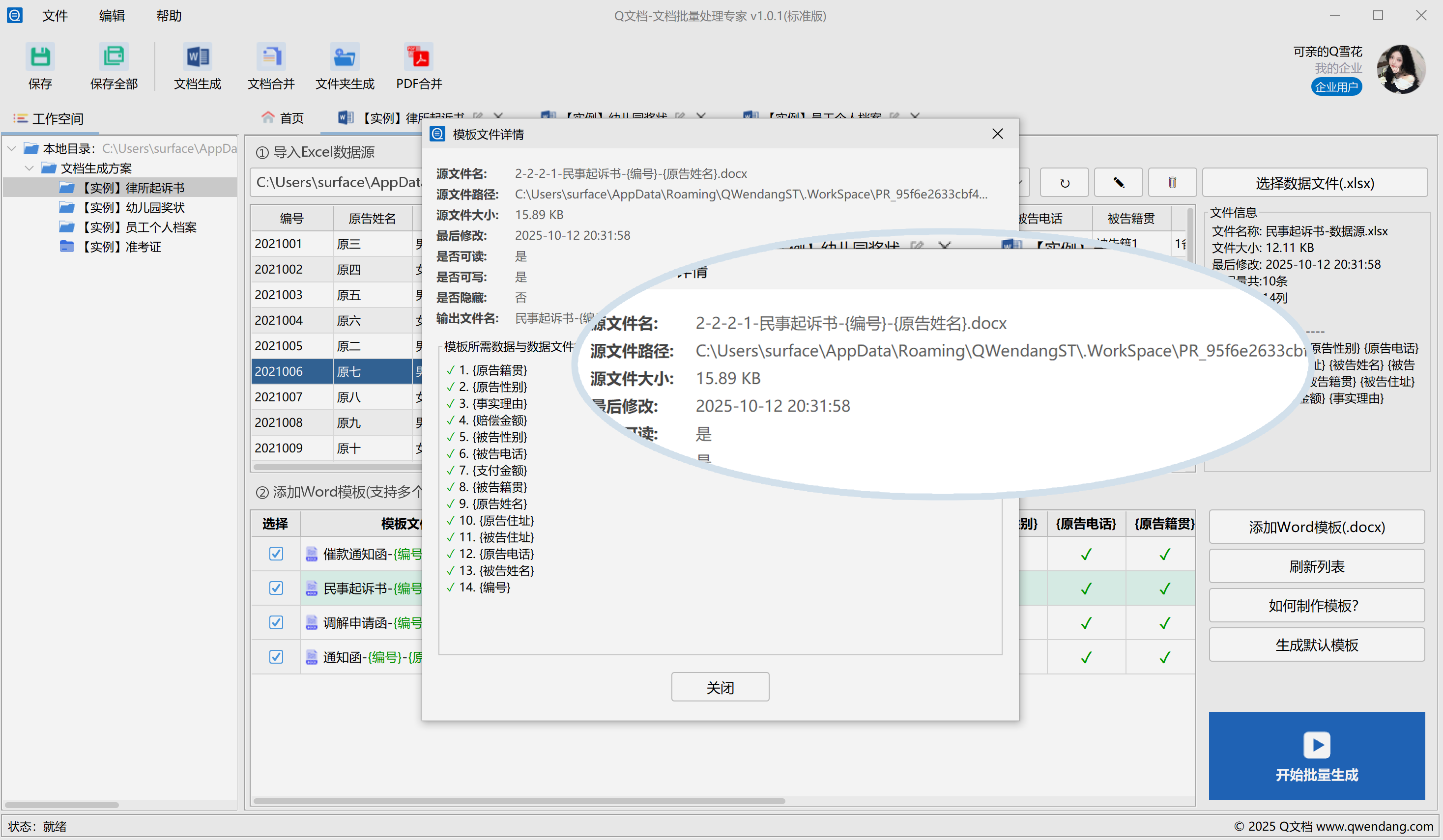Collapse the 本地目录 tree node
The height and width of the screenshot is (840, 1443).
click(11, 149)
